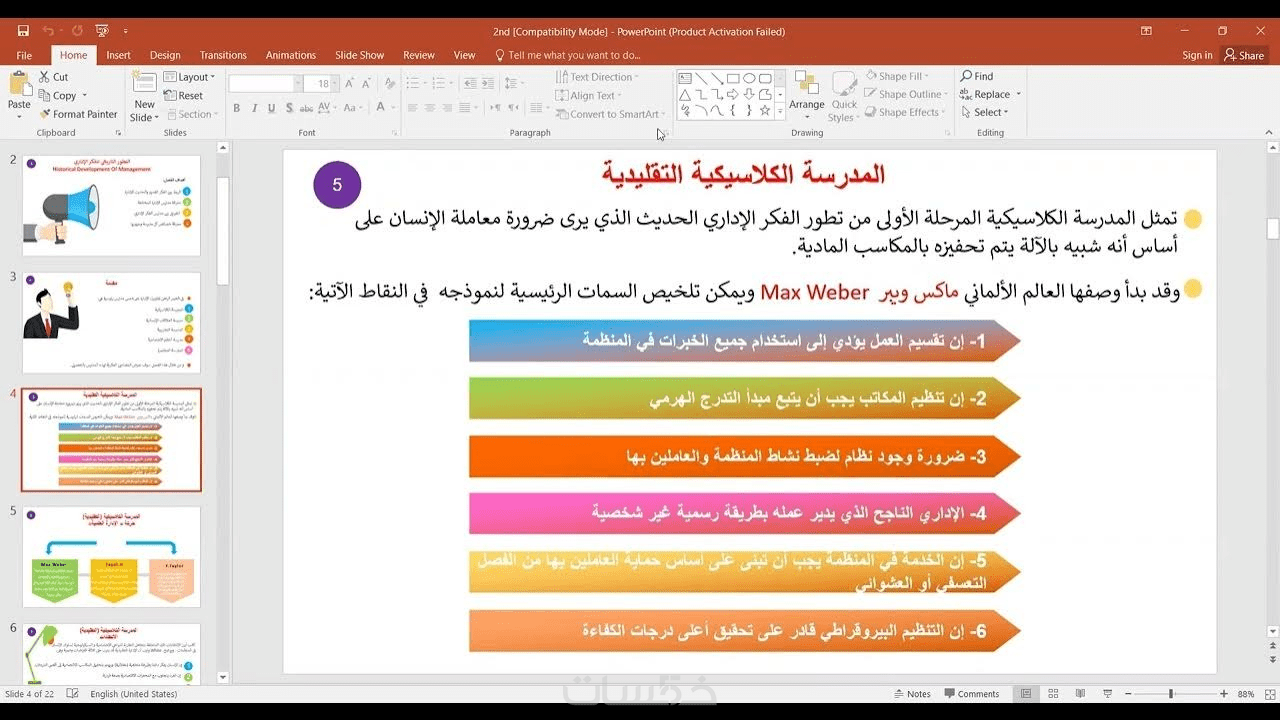
Task: Paste clipboard contents
Action: 19,95
